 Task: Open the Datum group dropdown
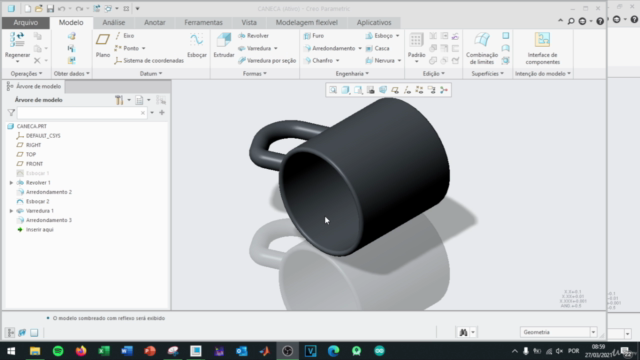(x=151, y=73)
